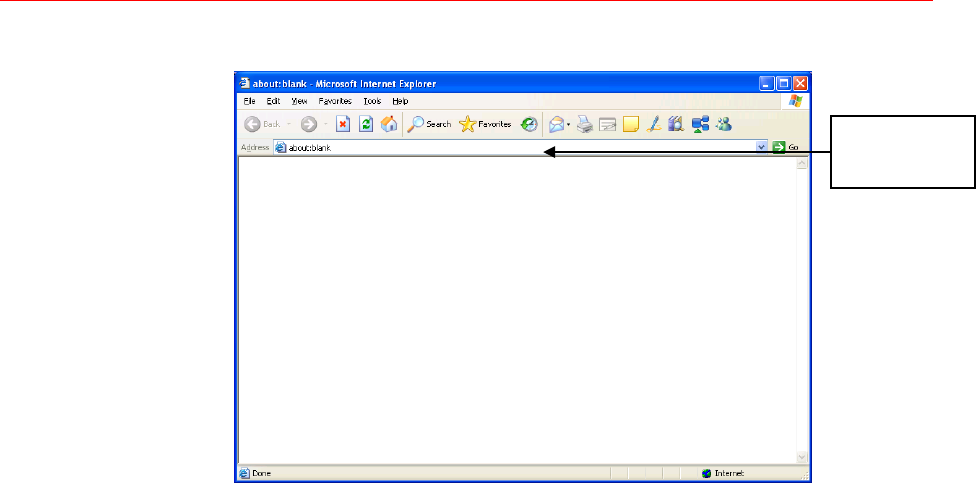The width and height of the screenshot is (976, 483).
Task: Click the scrollbar up arrow
Action: [802, 164]
